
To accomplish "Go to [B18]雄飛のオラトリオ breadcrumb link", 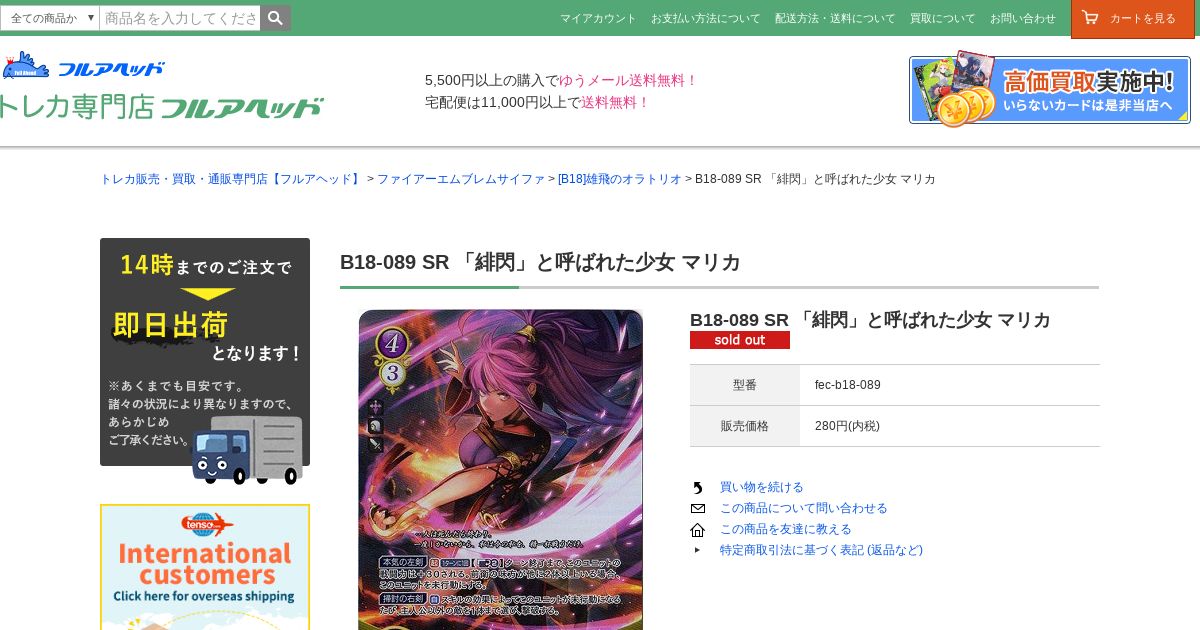I will click(619, 179).
